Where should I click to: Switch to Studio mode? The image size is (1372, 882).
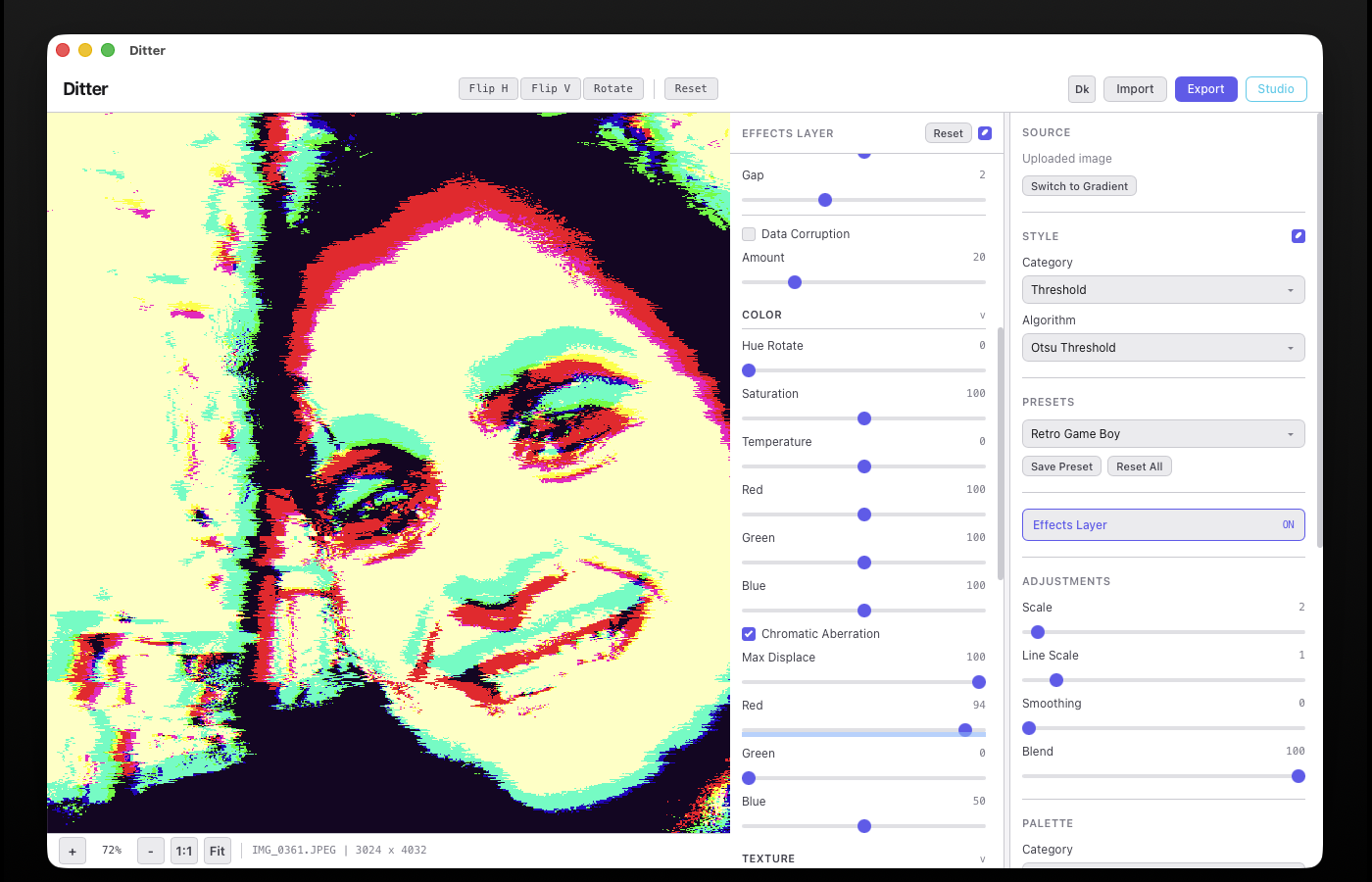pos(1275,89)
